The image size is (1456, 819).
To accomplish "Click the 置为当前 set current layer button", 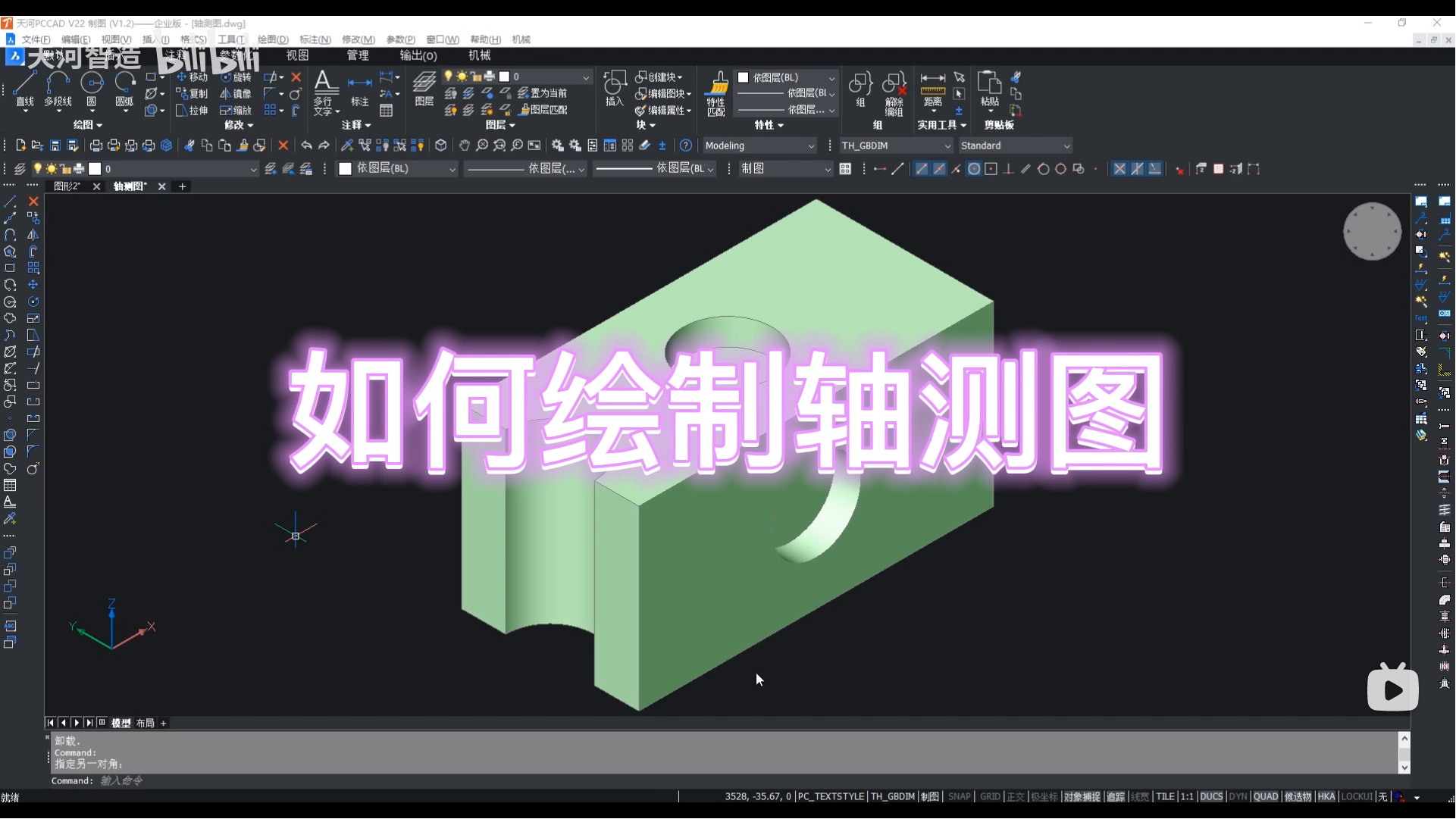I will coord(543,93).
